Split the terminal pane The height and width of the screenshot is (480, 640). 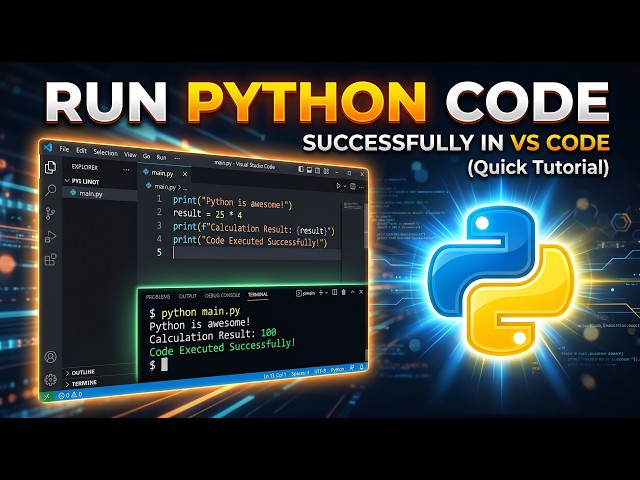pos(334,292)
